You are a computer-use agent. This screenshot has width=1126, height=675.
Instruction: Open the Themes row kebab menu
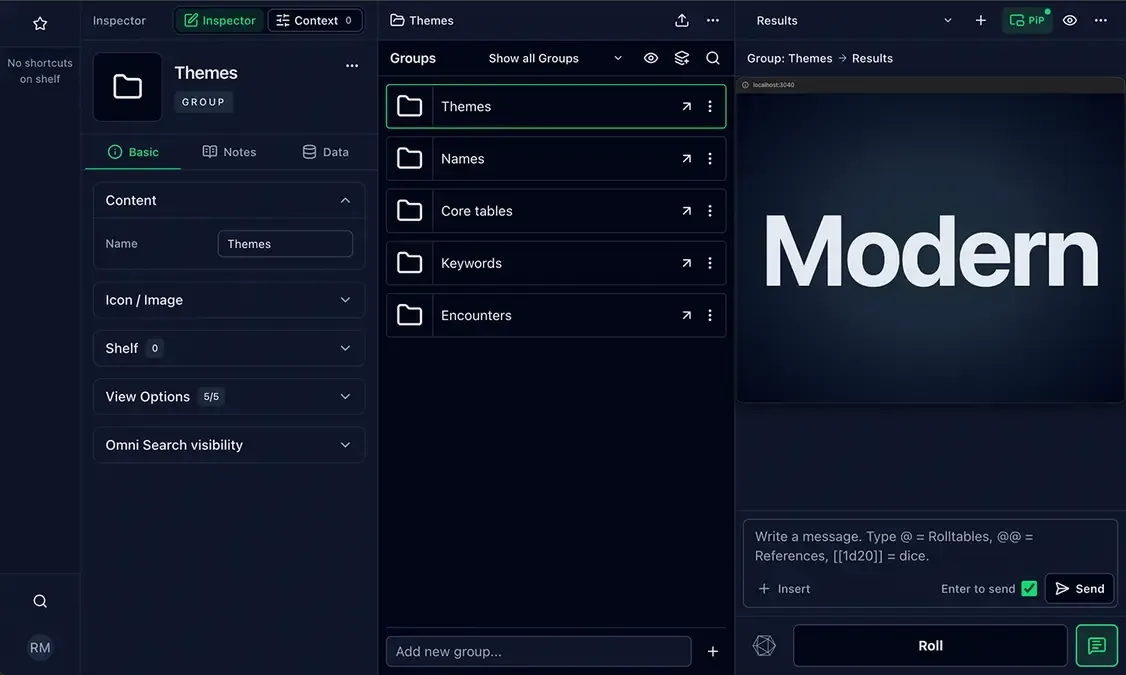pyautogui.click(x=709, y=106)
